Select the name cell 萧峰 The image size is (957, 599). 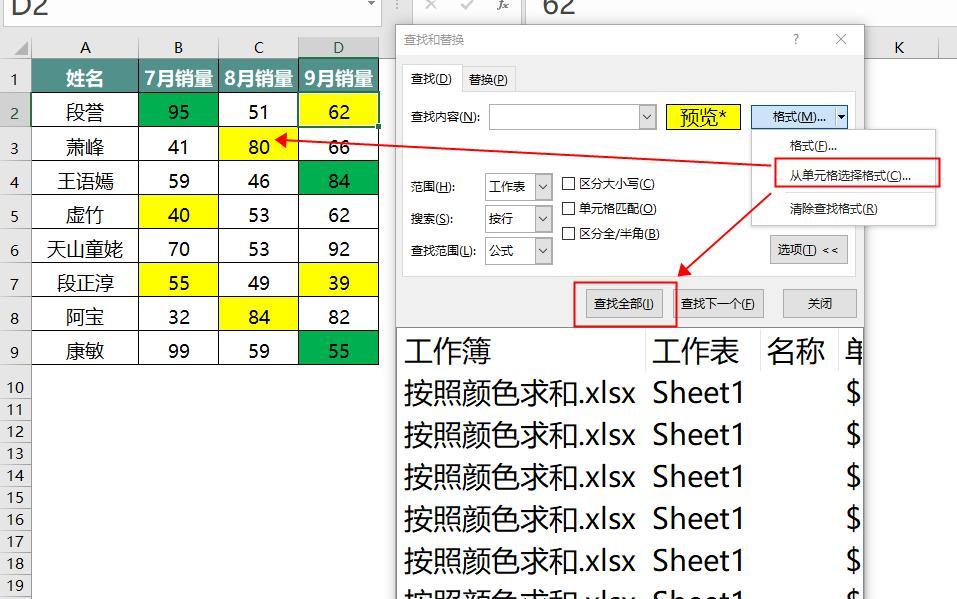pos(85,145)
